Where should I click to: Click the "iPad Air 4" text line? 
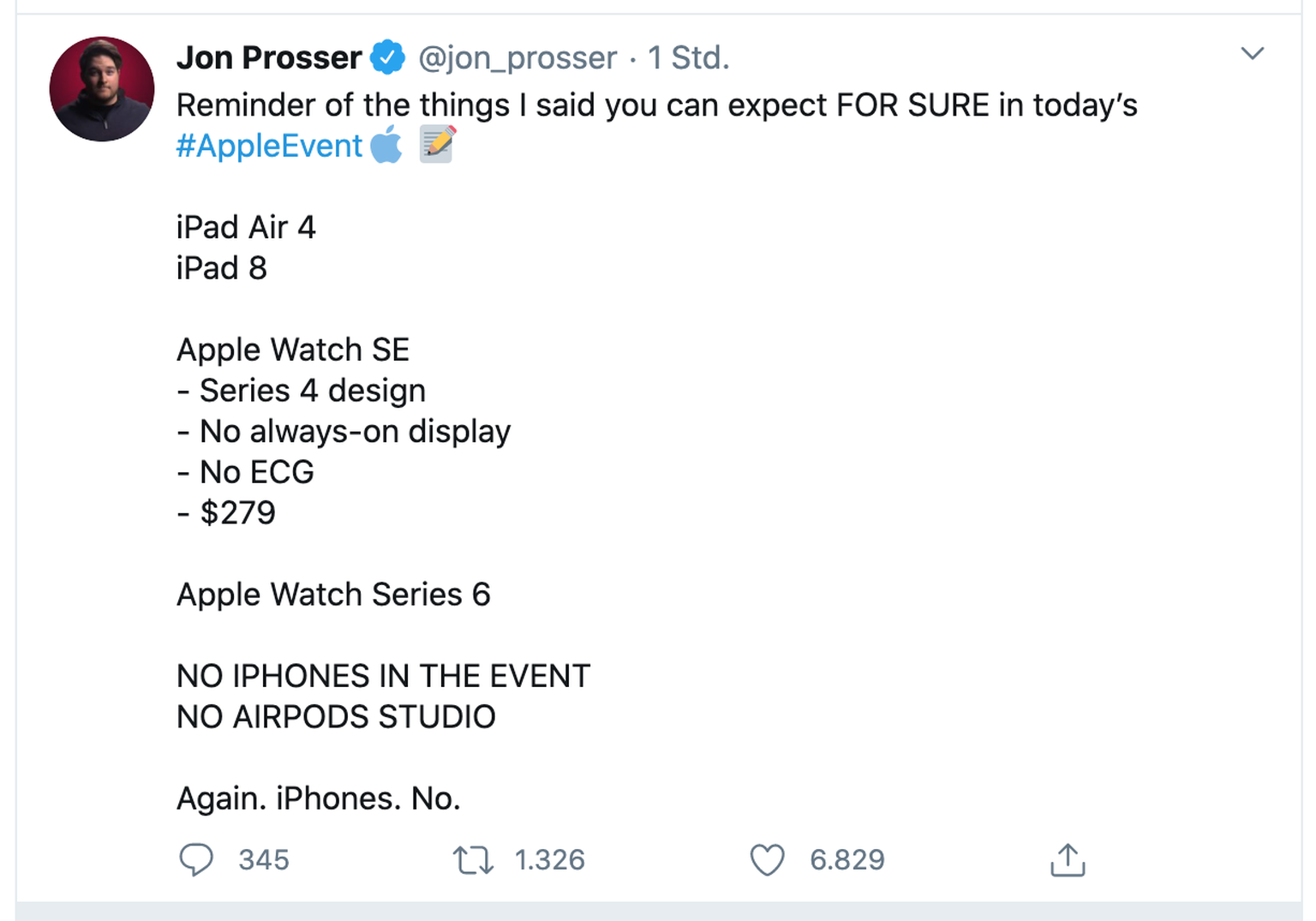(x=246, y=227)
